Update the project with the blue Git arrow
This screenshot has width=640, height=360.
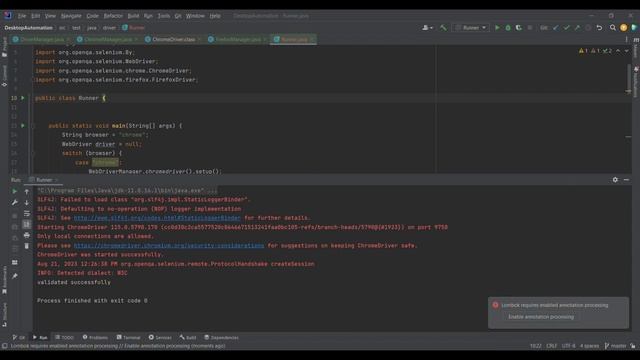pyautogui.click(x=556, y=28)
